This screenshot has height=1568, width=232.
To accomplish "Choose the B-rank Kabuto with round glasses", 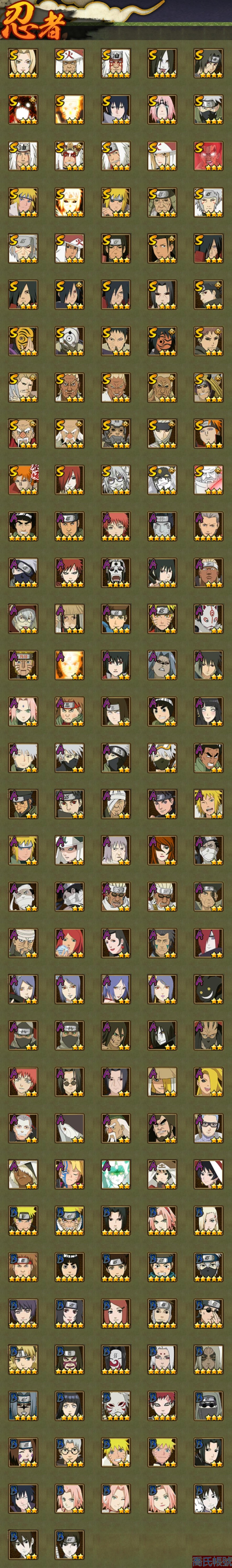I will click(x=69, y=1451).
